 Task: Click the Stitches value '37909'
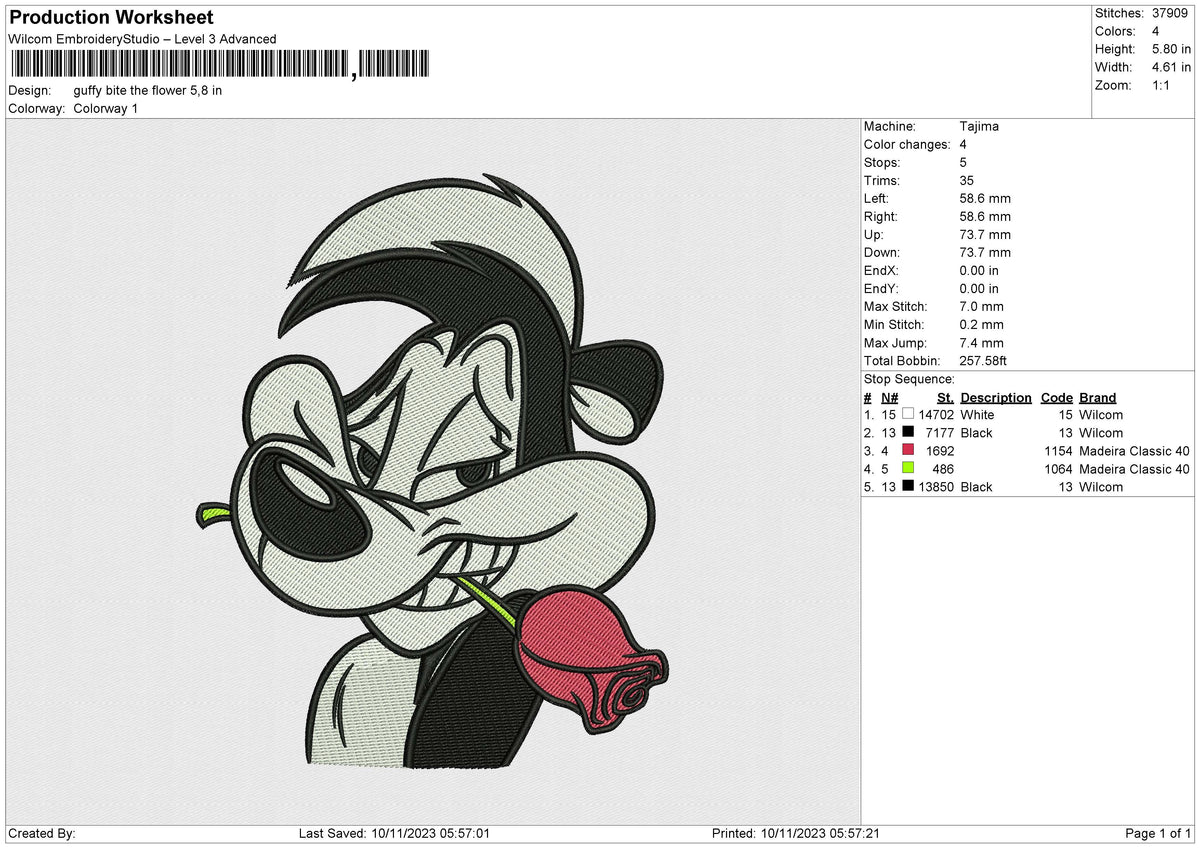[1169, 13]
